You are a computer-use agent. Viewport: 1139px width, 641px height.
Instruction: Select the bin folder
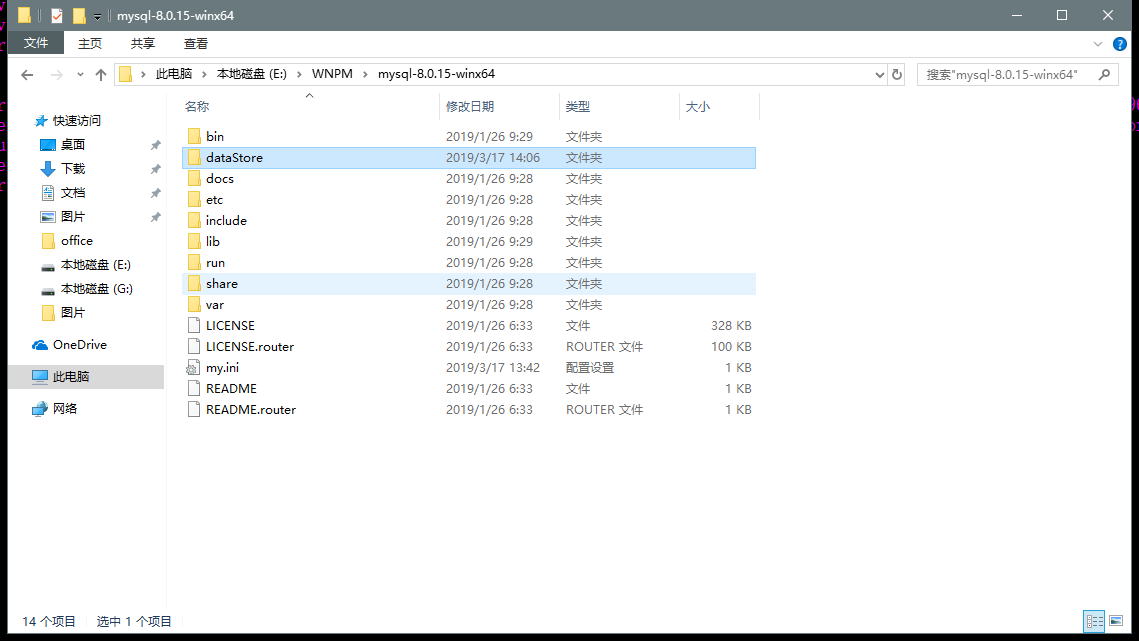214,137
